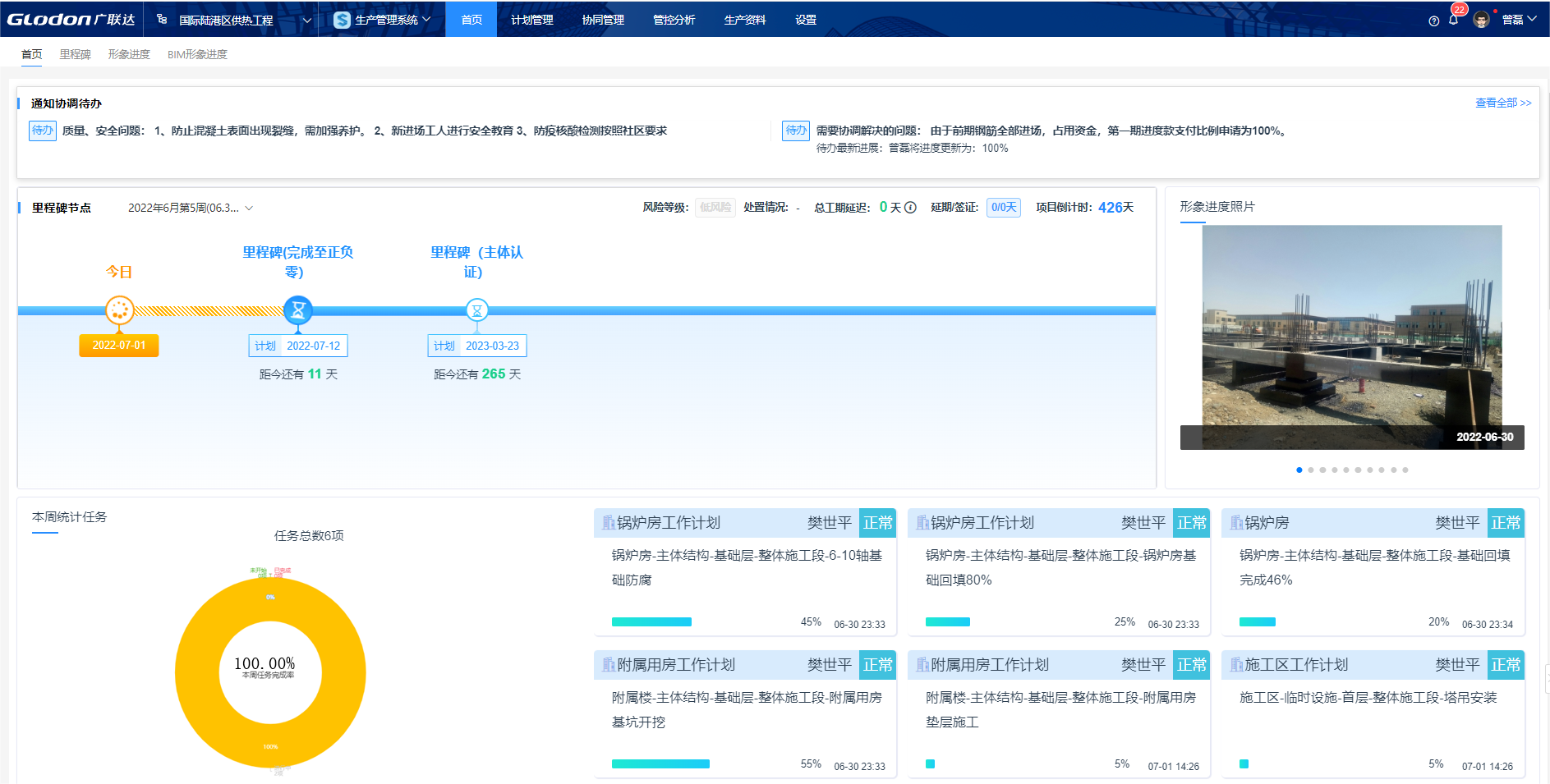Image resolution: width=1550 pixels, height=784 pixels.
Task: Click the hourglass icon of 2023-03-23 milestone
Action: pyautogui.click(x=476, y=310)
